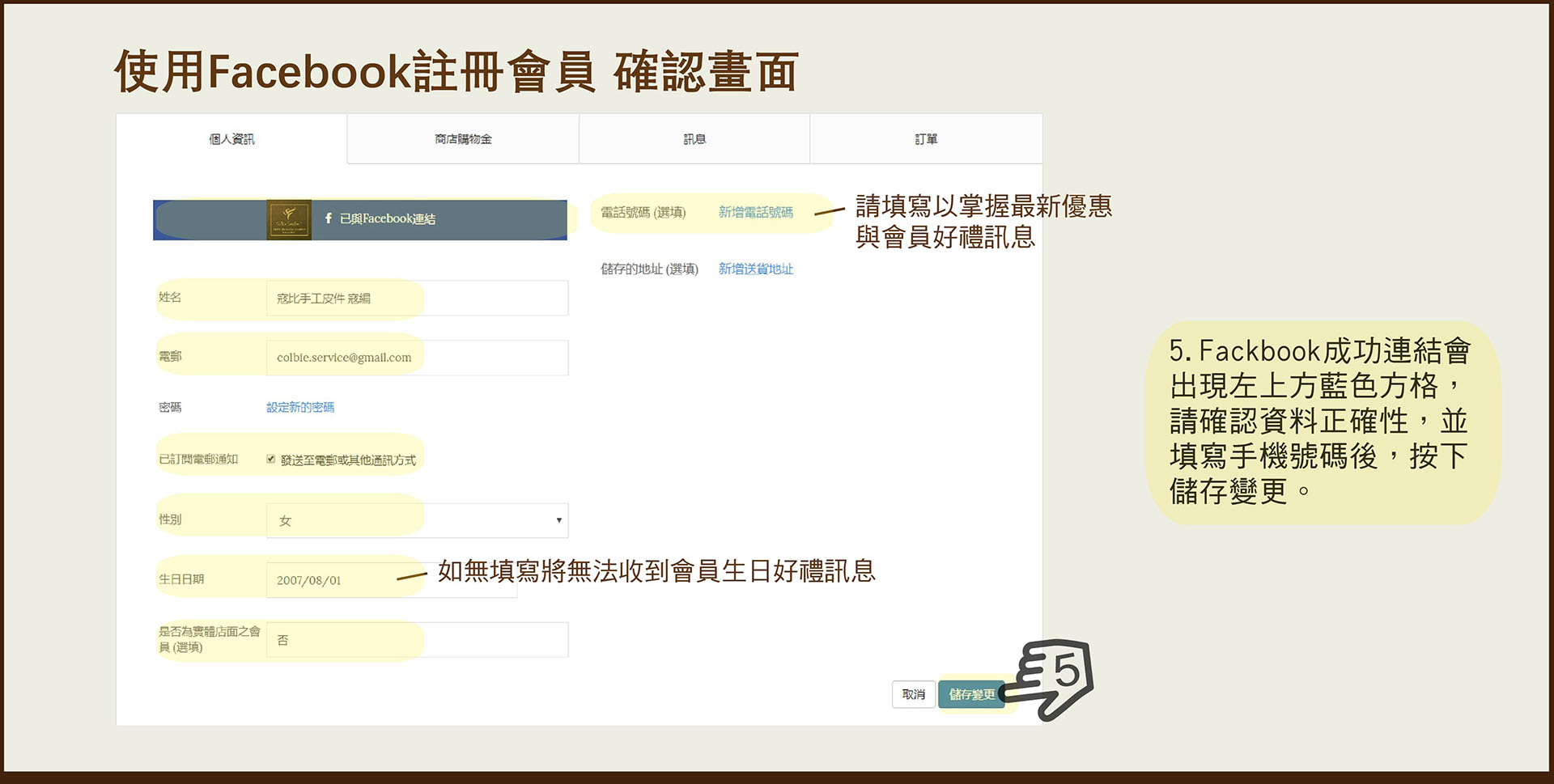Click the 是否為實體店面之會員 field showing 否
Screen dimensions: 1554x784
tap(417, 640)
